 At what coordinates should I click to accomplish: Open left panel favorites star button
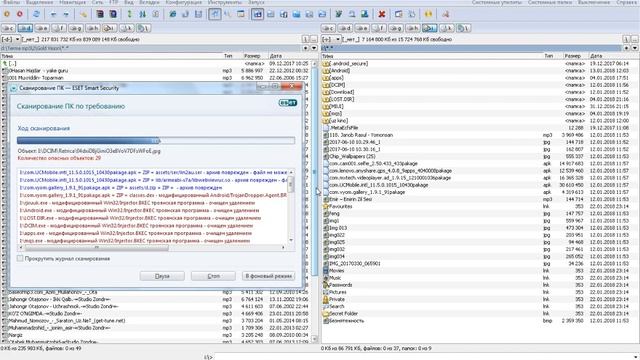click(x=306, y=48)
